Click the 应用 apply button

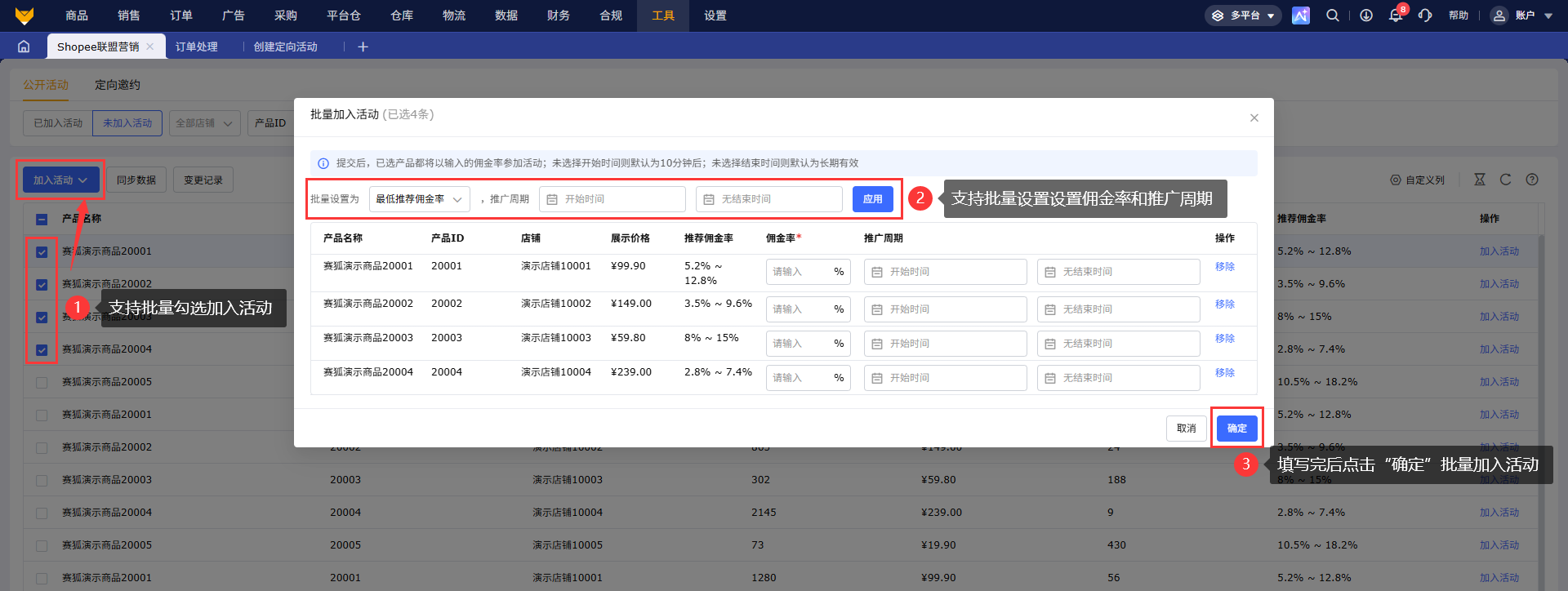873,199
